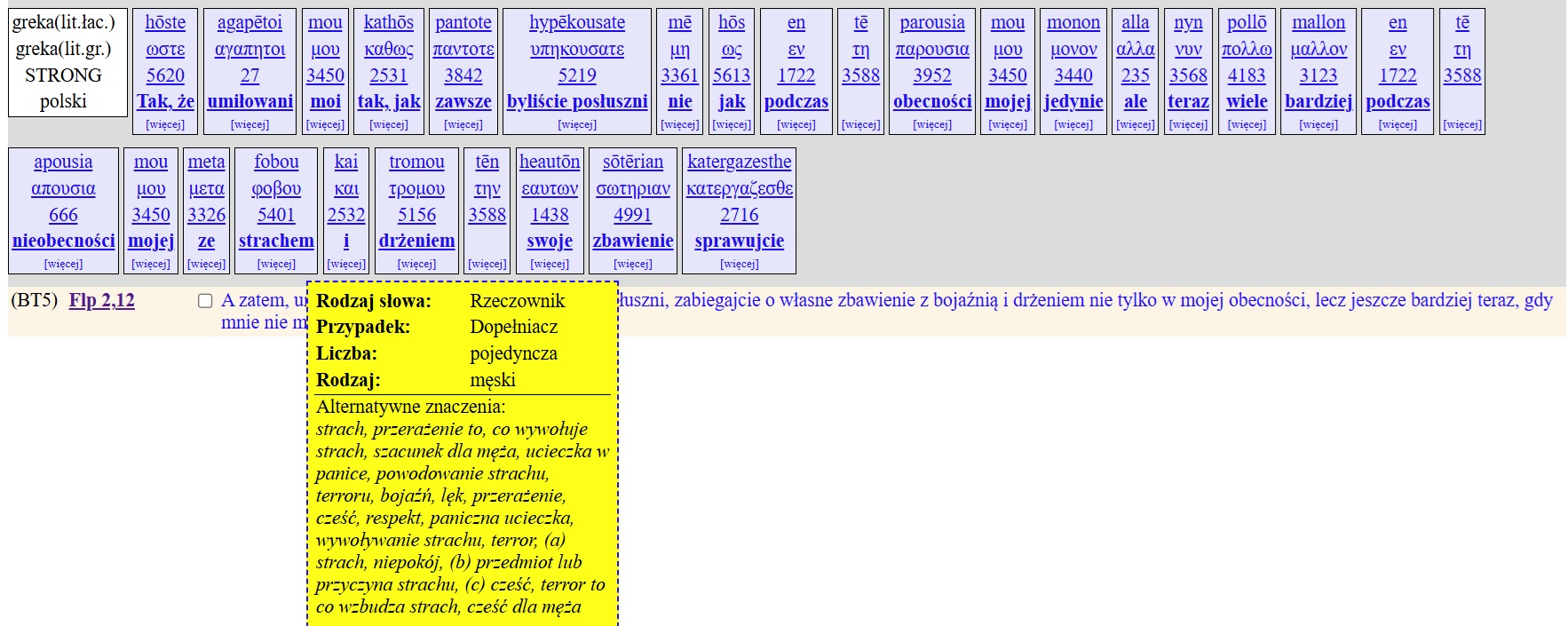Open Strong number 3952

click(932, 75)
